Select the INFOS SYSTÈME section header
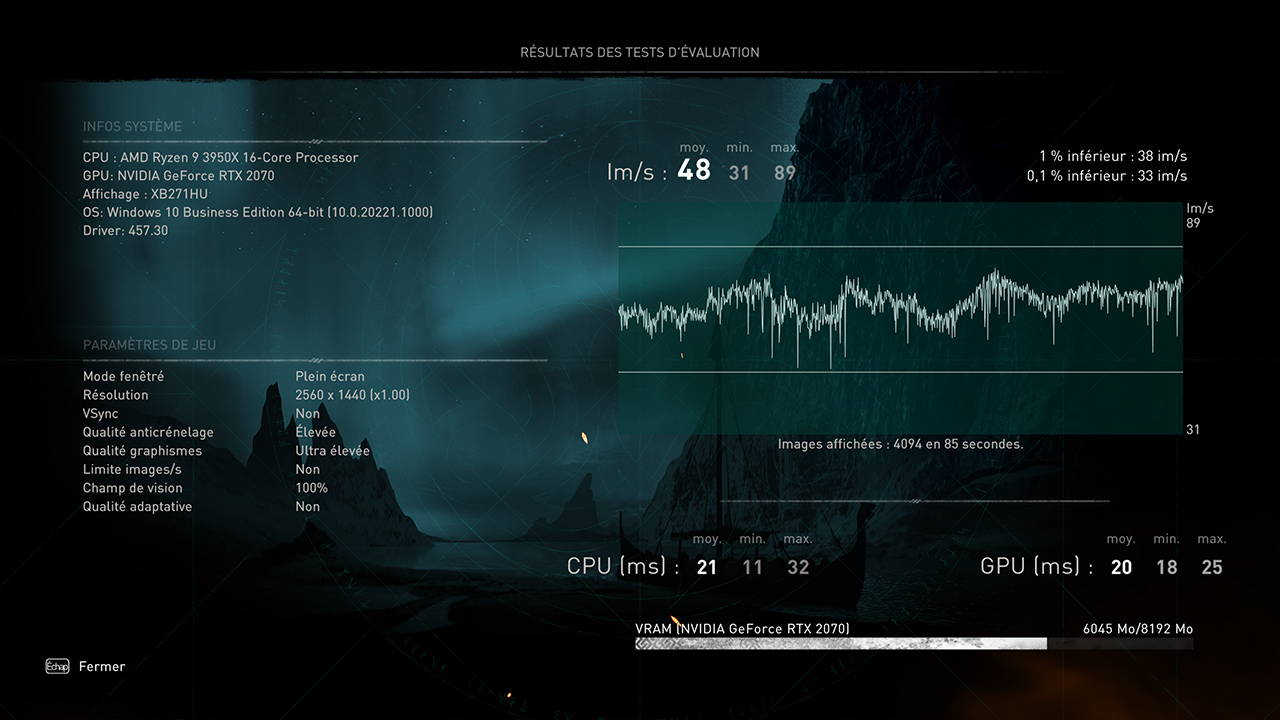1280x720 pixels. (x=132, y=127)
